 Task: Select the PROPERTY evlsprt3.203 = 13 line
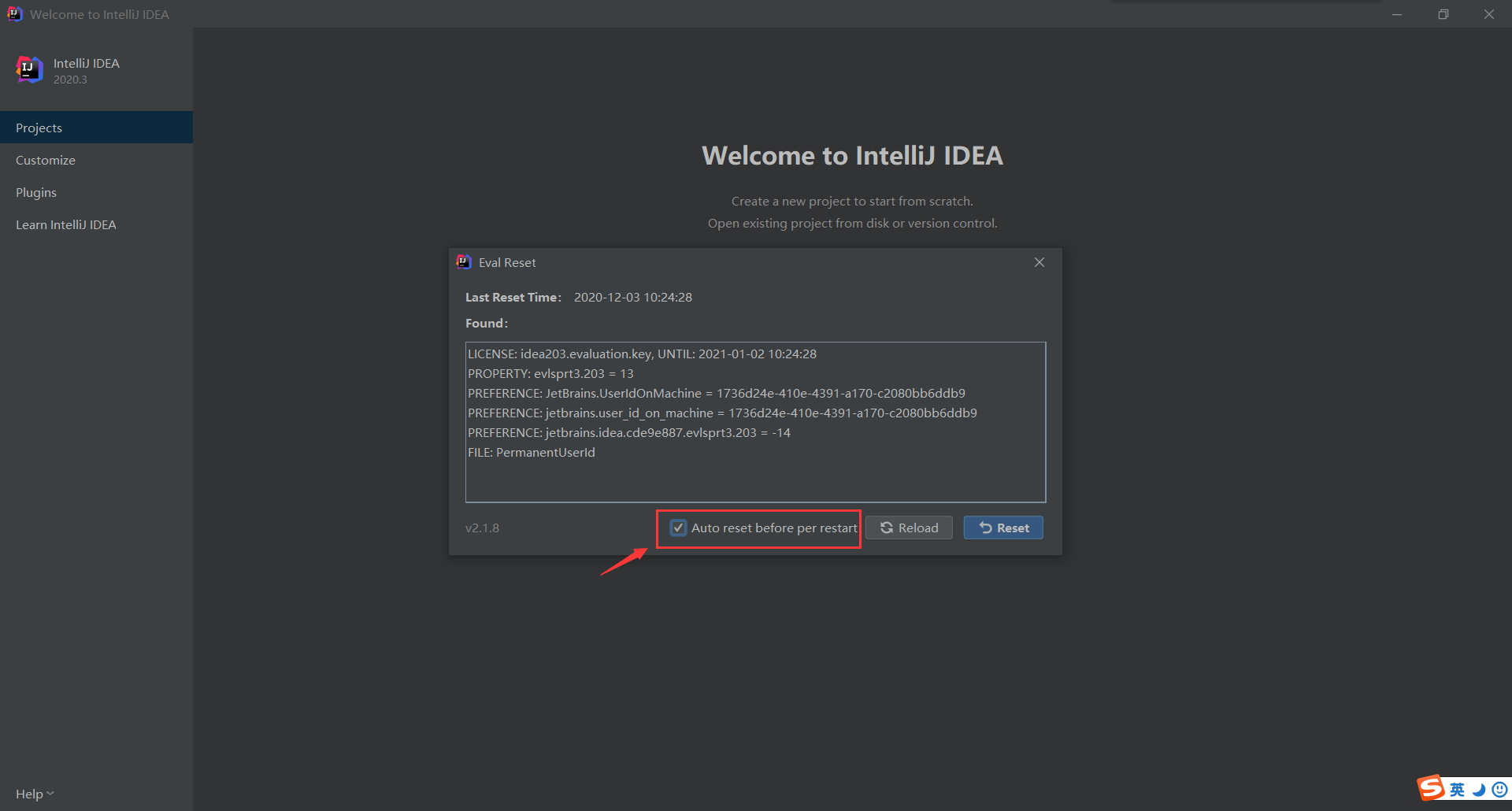point(550,373)
